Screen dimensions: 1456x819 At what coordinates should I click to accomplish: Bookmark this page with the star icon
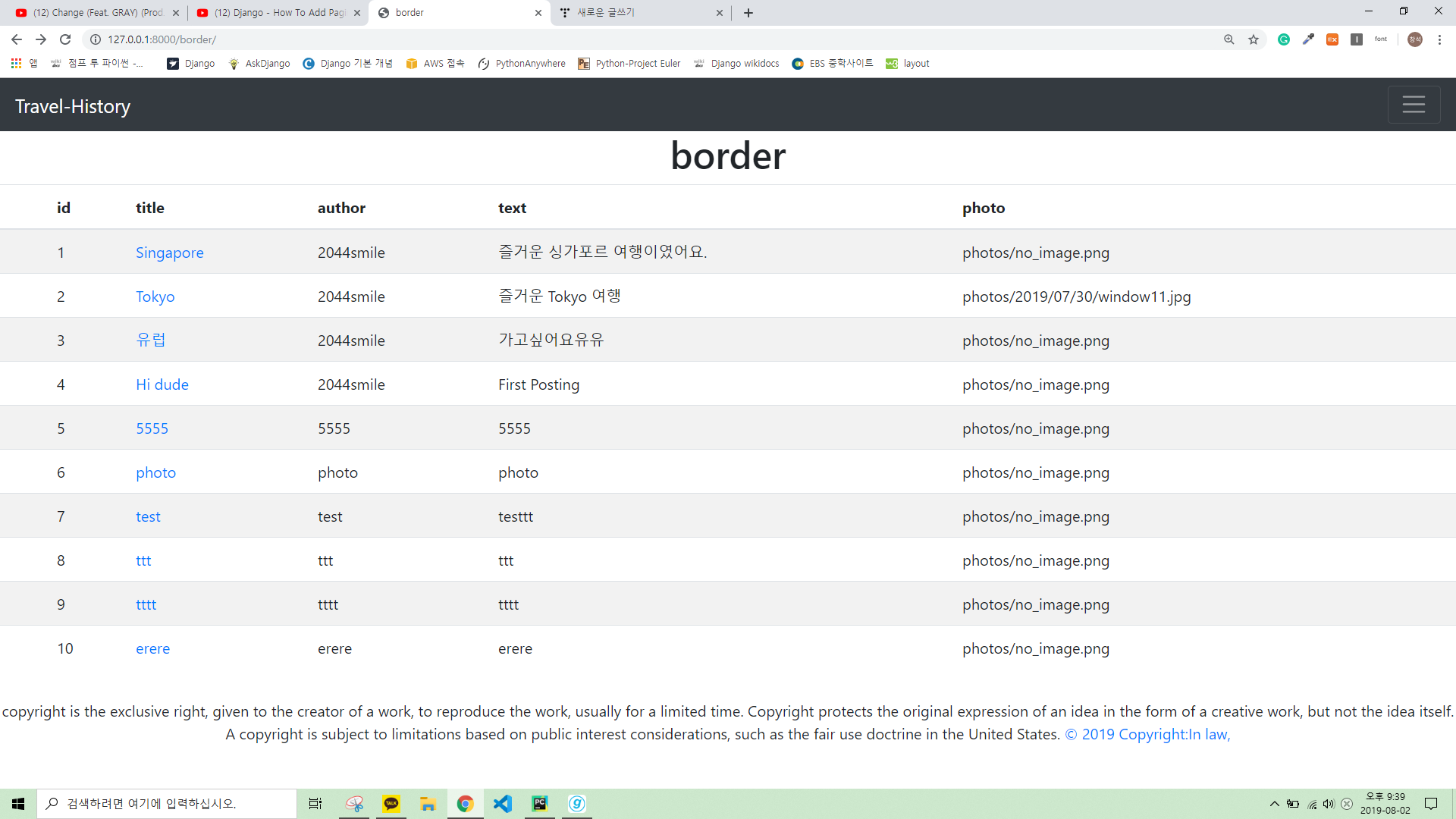1254,39
